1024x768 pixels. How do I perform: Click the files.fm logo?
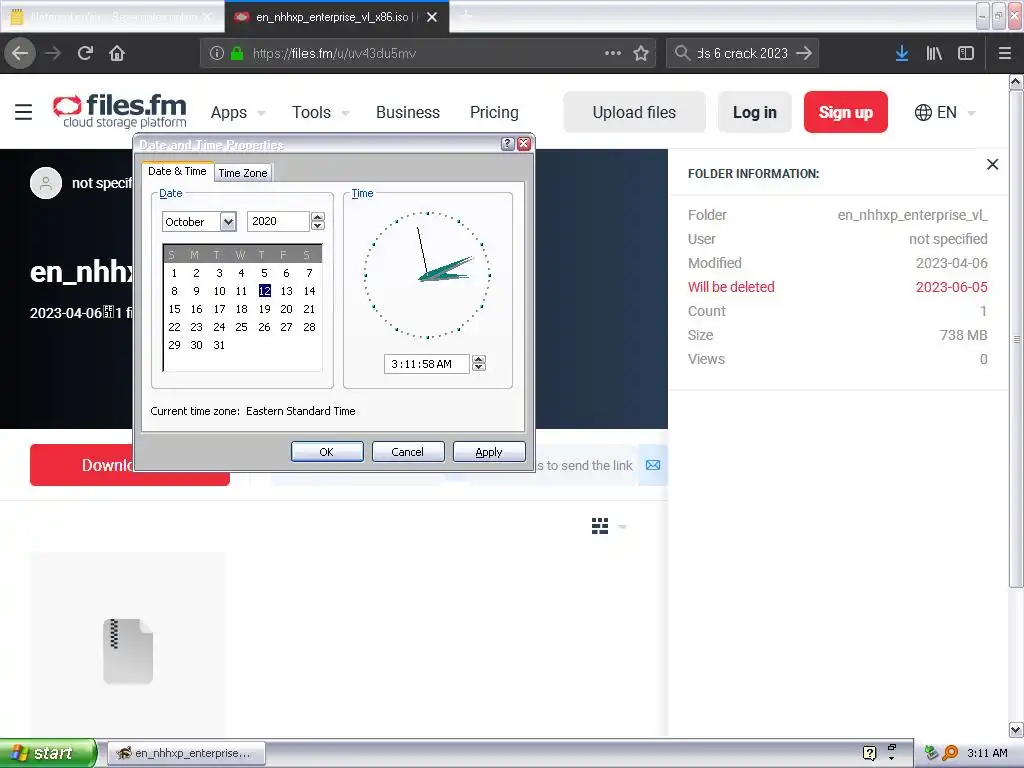pyautogui.click(x=120, y=111)
